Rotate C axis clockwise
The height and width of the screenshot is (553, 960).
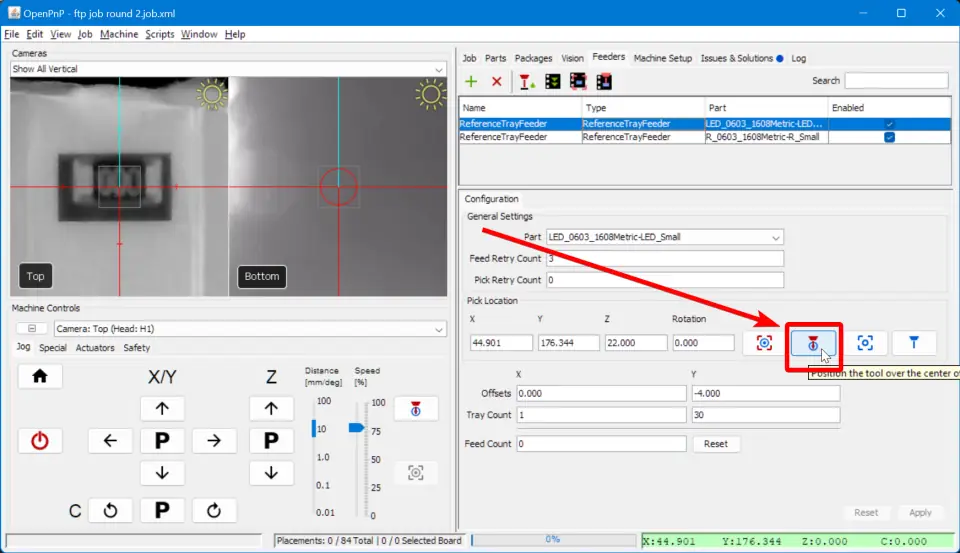point(213,511)
